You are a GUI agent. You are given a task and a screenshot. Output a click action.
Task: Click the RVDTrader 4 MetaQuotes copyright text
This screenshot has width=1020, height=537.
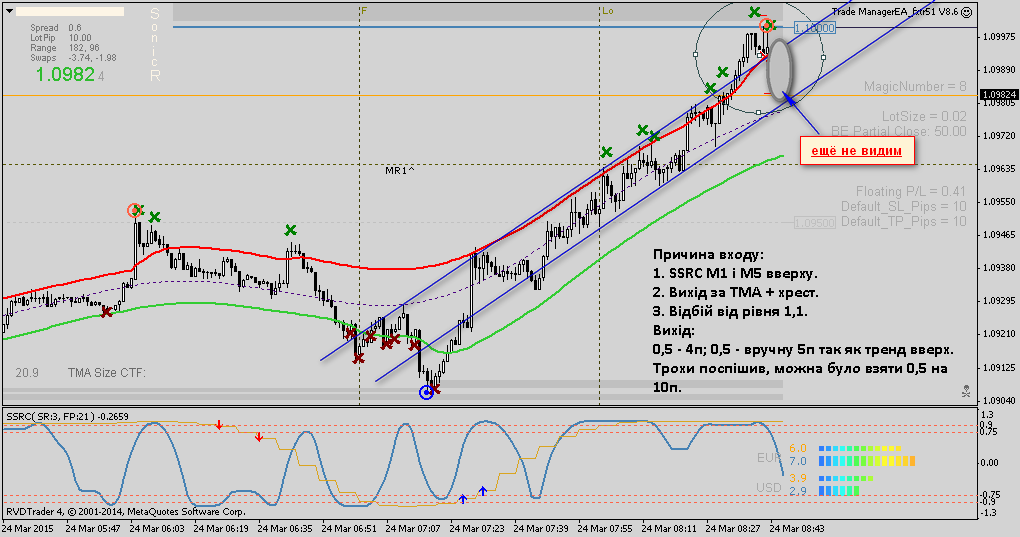pos(126,512)
